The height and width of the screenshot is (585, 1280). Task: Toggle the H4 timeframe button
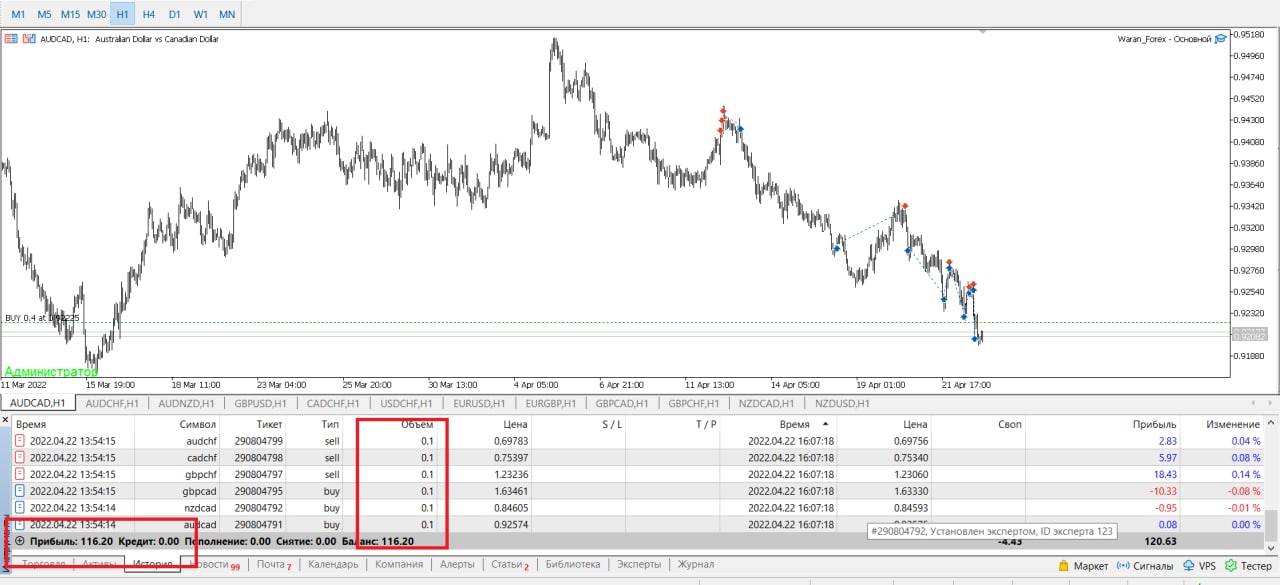[148, 14]
